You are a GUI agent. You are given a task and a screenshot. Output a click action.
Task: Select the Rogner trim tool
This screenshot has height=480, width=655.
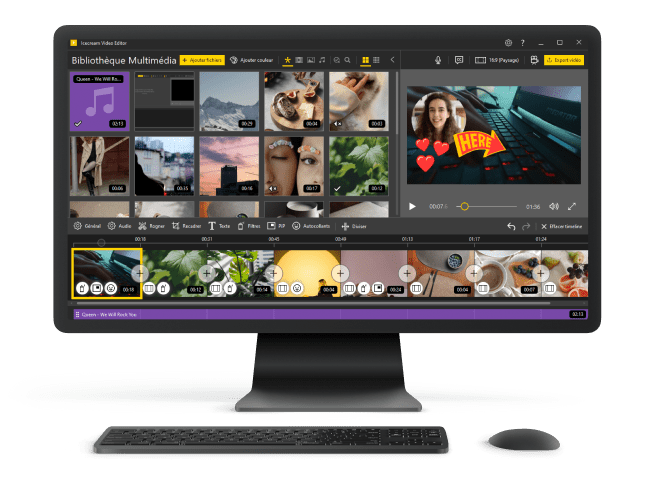tap(151, 226)
